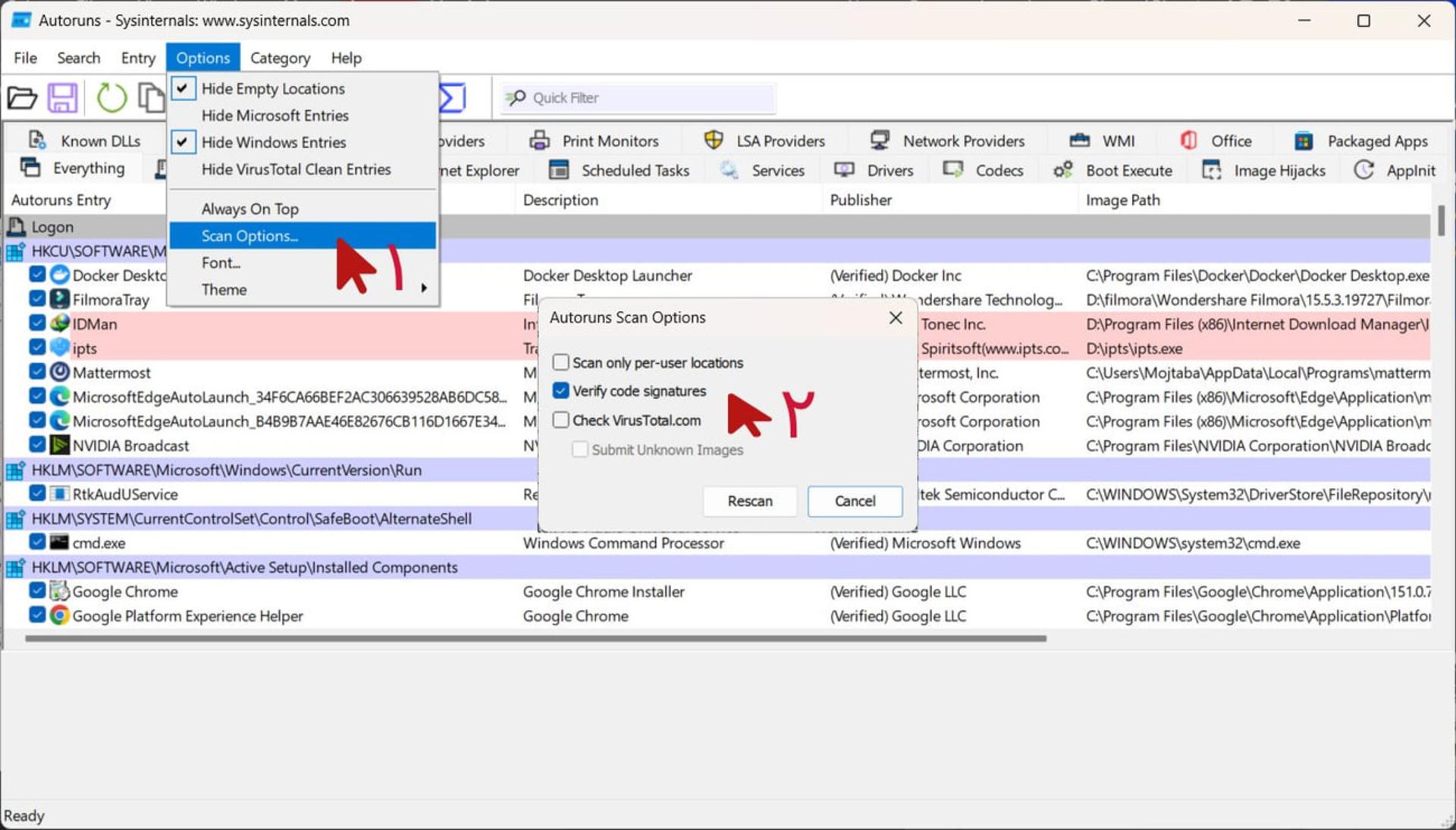Click the Active Setup registry key icon
This screenshot has height=830, width=1456.
point(16,567)
